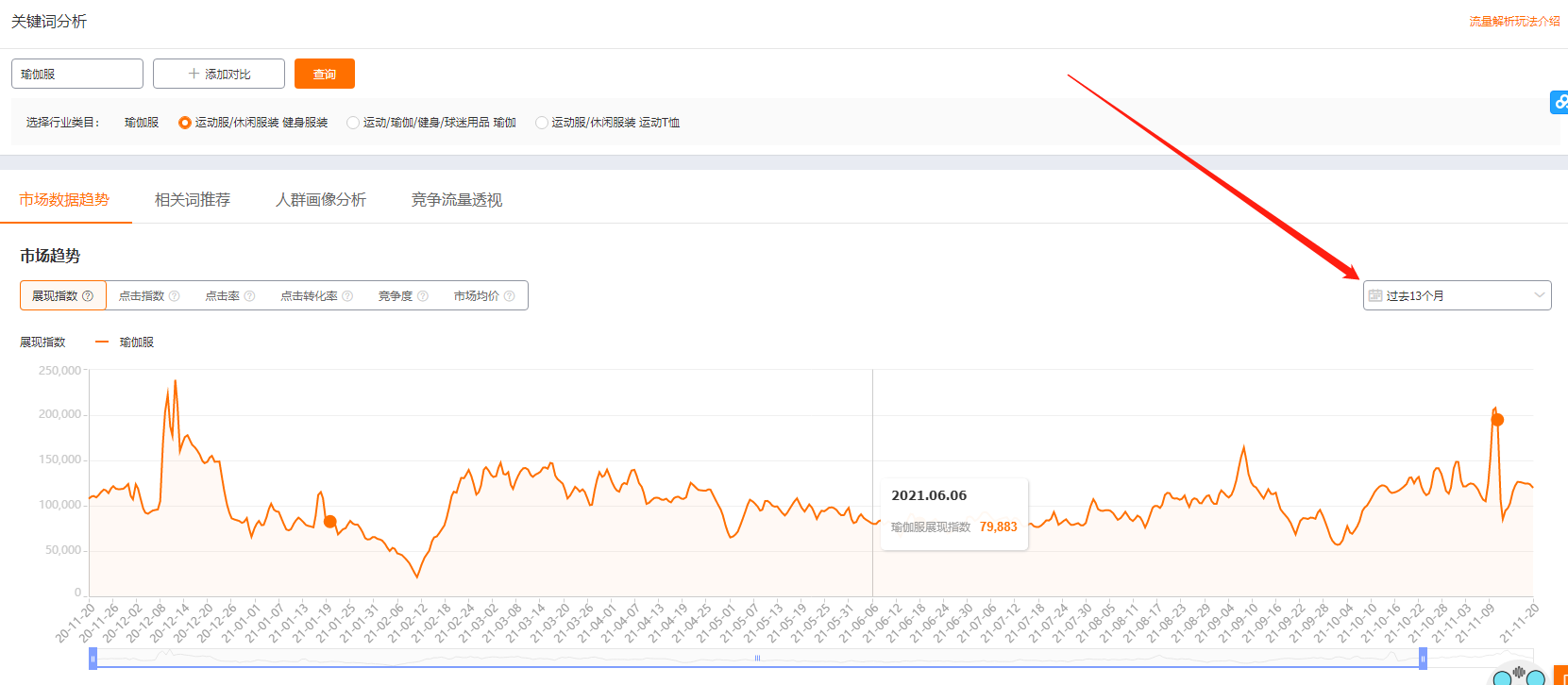Switch to 市场数据趋势 tab
This screenshot has height=685, width=1568.
(x=64, y=200)
